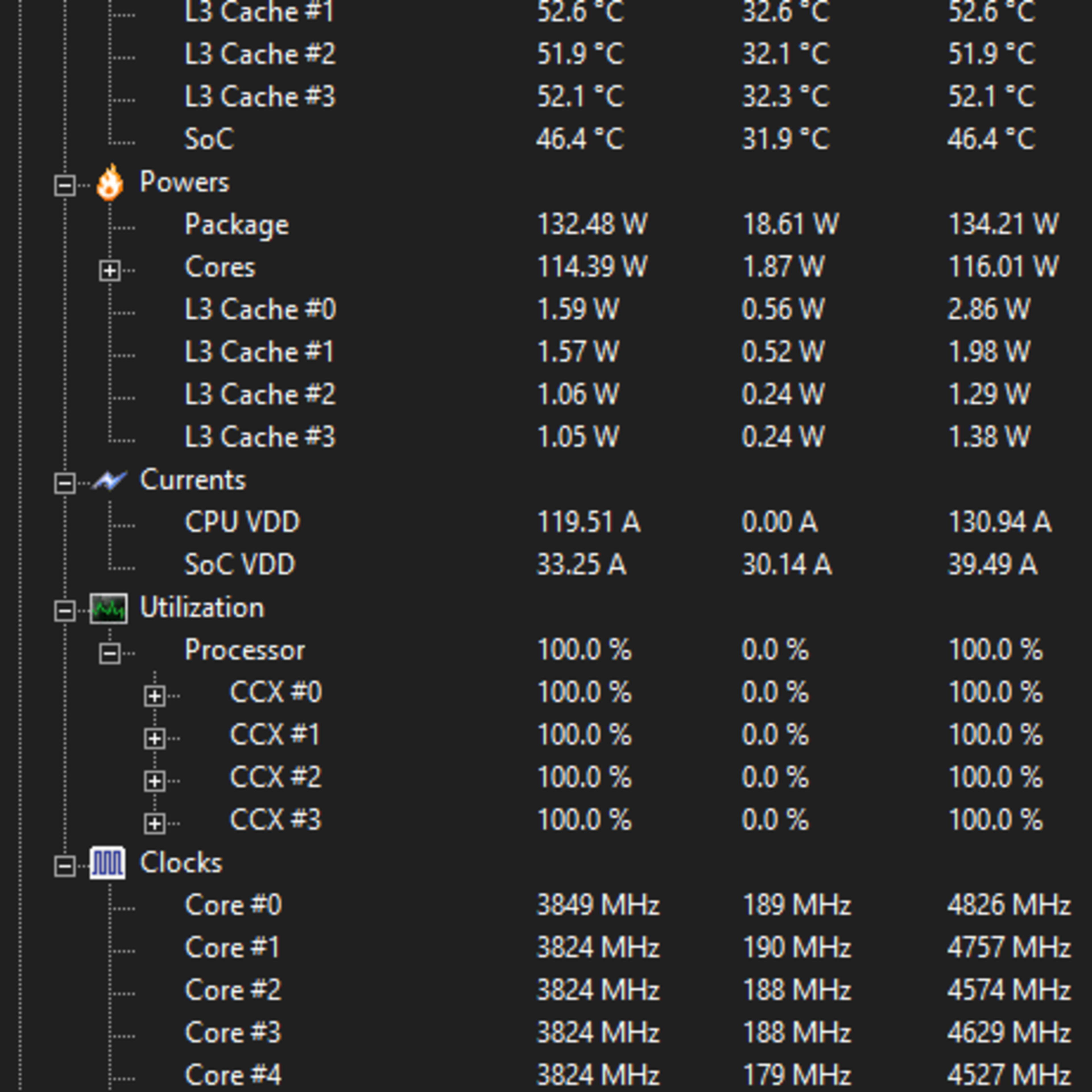
Task: Click Core #2 max 4574 MHz
Action: 1010,990
